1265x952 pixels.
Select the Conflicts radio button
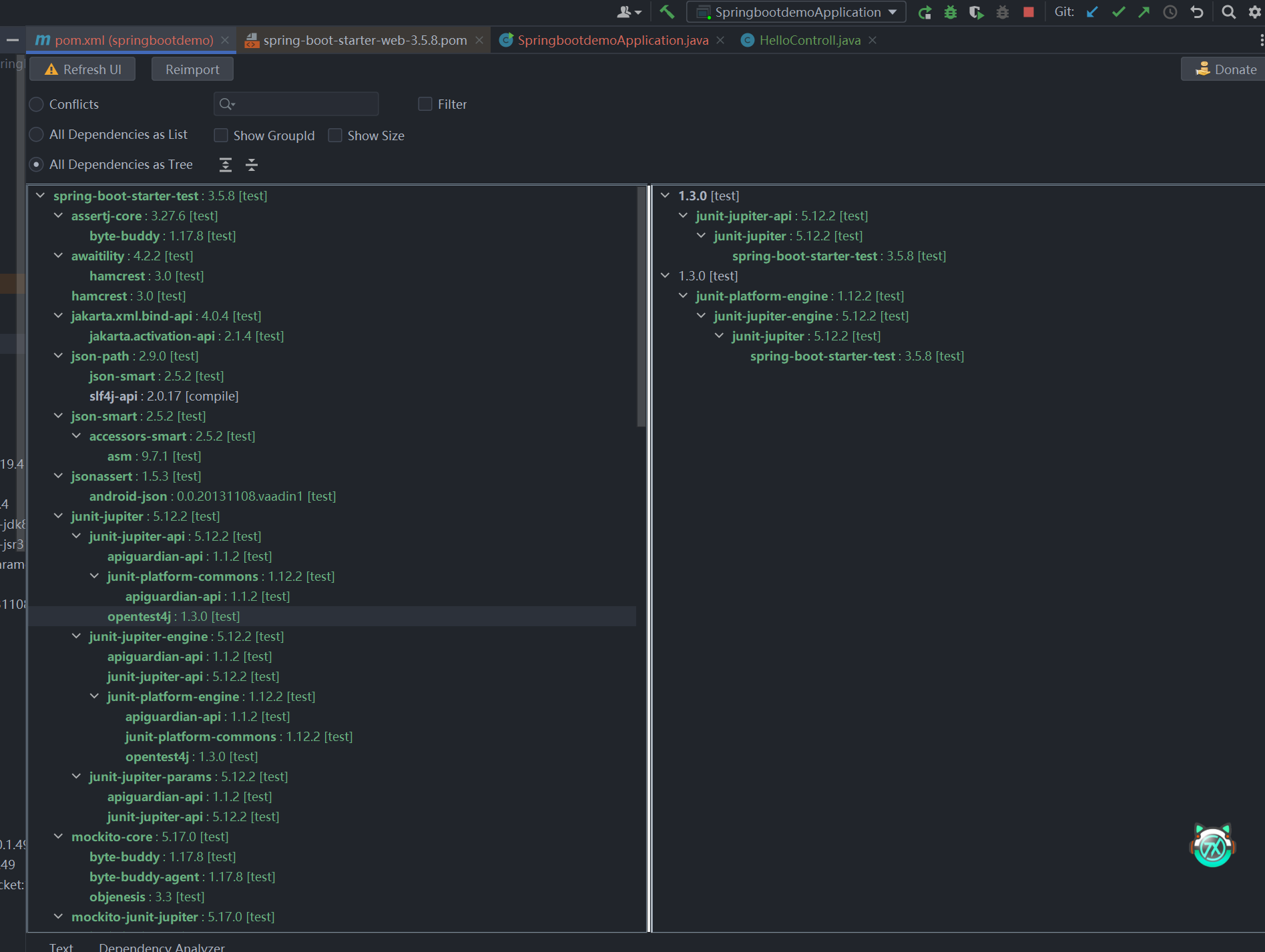pyautogui.click(x=37, y=104)
